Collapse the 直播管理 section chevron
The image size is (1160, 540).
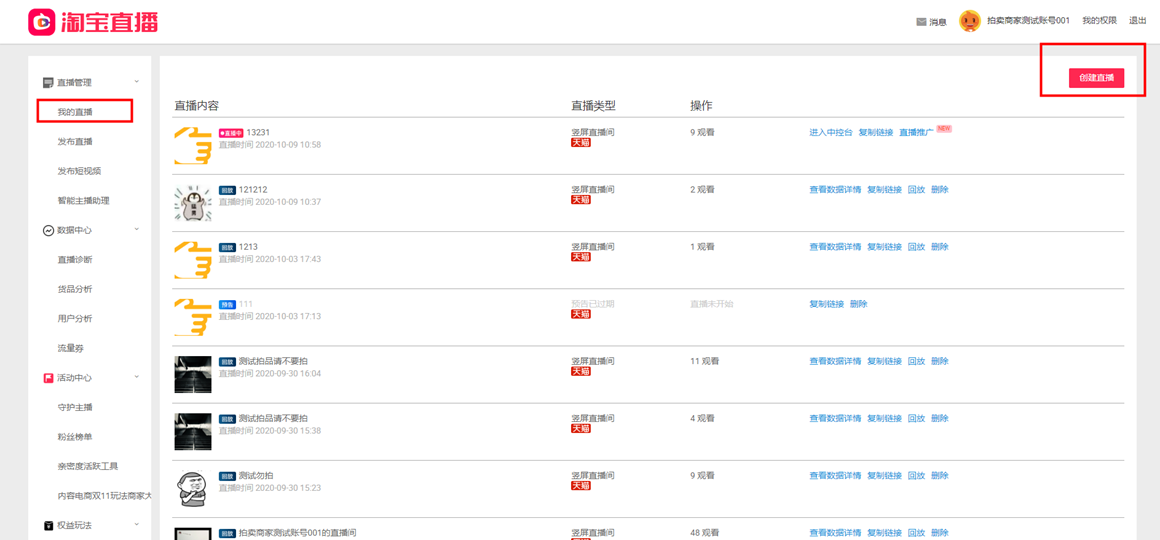137,81
